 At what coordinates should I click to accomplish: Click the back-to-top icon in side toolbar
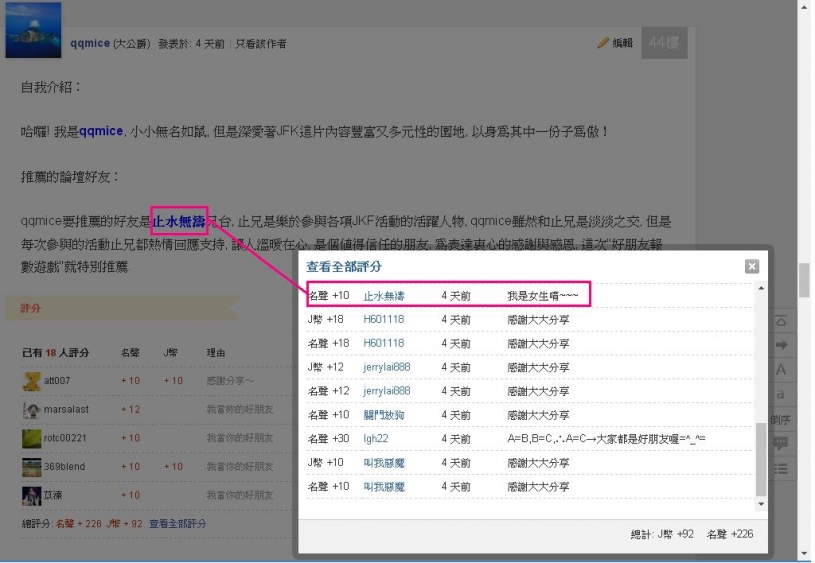pos(781,321)
